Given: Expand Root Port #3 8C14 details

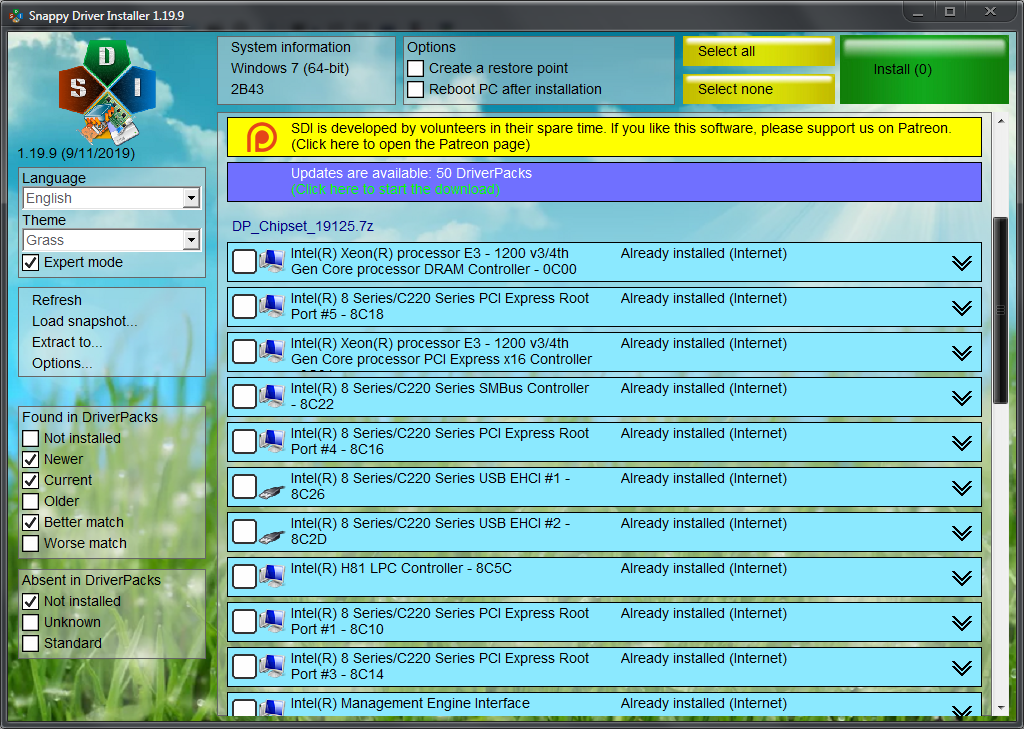Looking at the screenshot, I should [961, 668].
